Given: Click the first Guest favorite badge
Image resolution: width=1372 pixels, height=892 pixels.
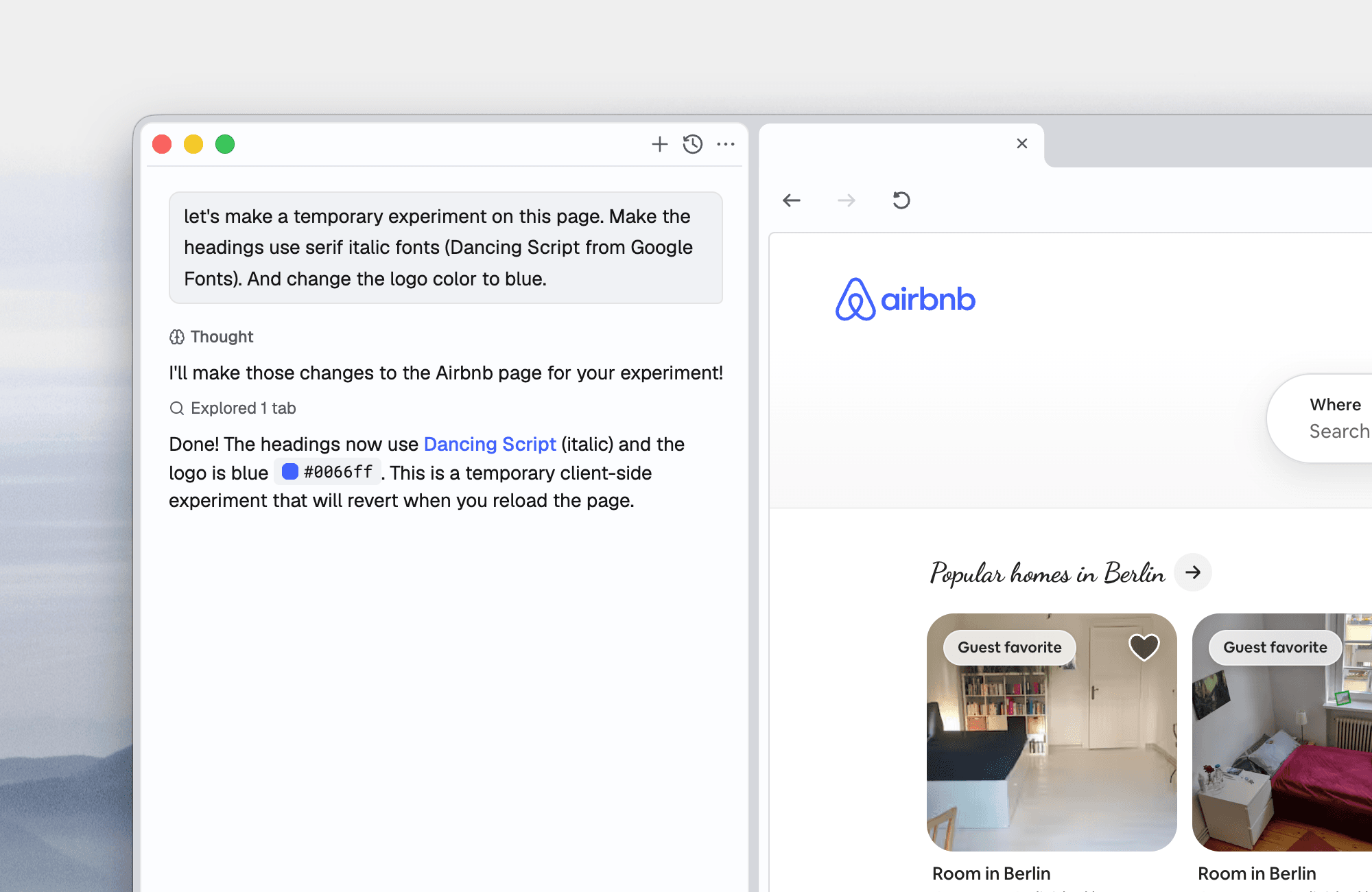Looking at the screenshot, I should coord(1009,647).
